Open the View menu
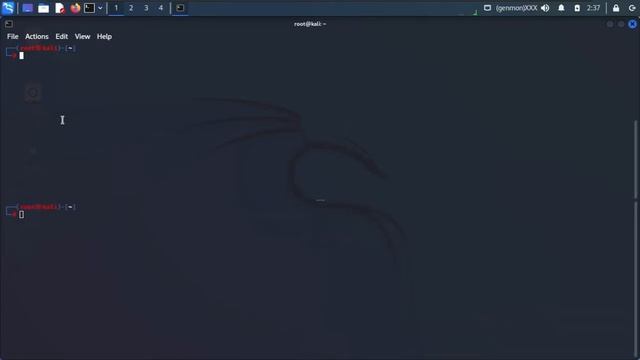 pyautogui.click(x=82, y=36)
